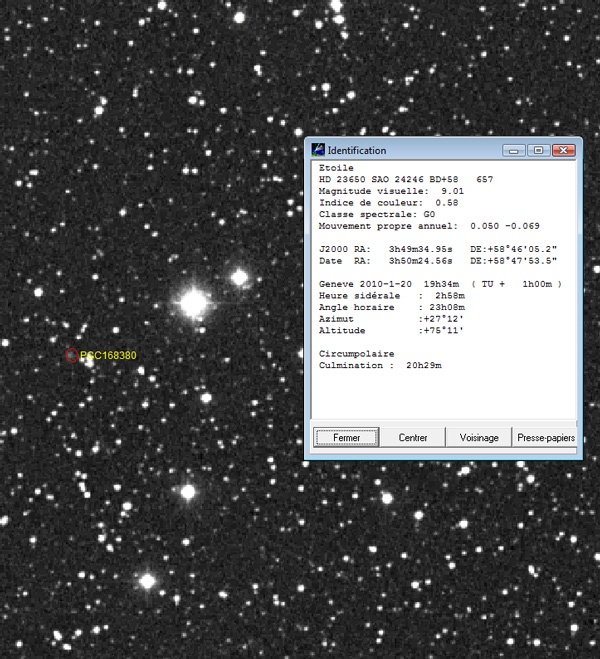Viewport: 600px width, 659px height.
Task: Click the J2000 RA coordinates line
Action: pos(438,249)
